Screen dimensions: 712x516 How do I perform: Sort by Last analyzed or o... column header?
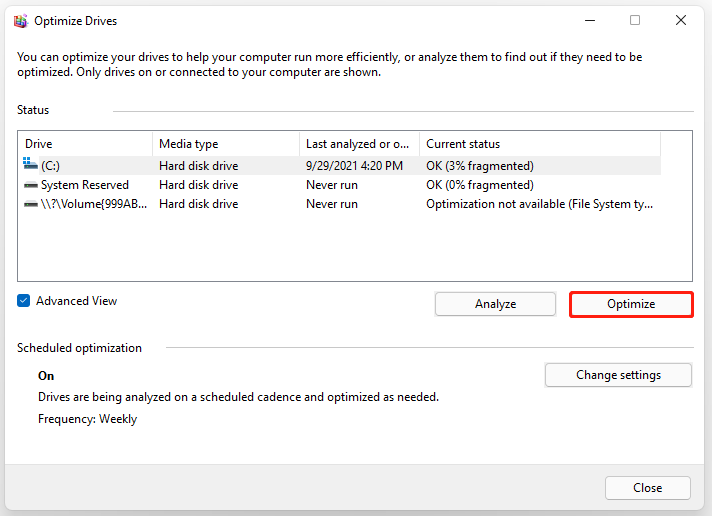360,144
